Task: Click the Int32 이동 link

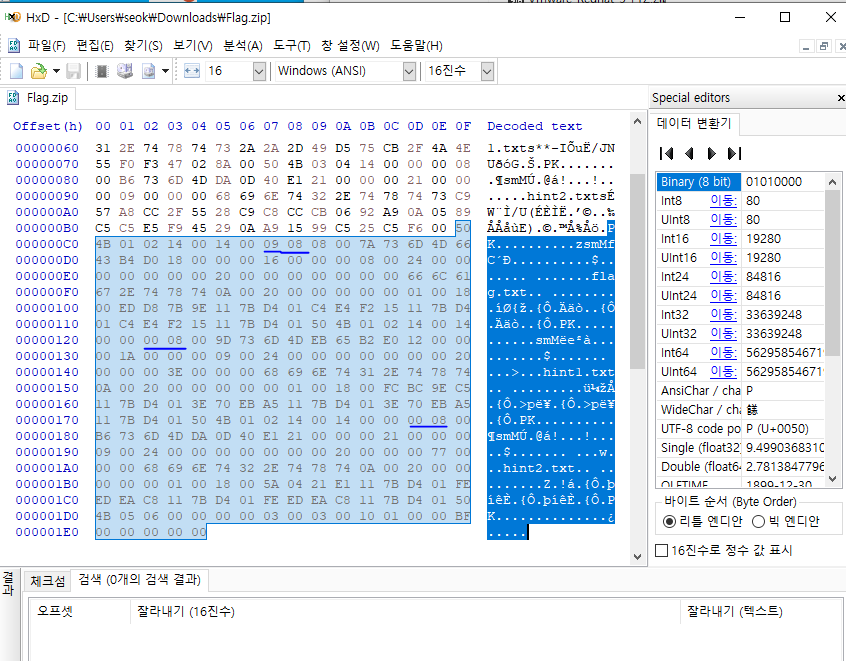Action: tap(723, 315)
